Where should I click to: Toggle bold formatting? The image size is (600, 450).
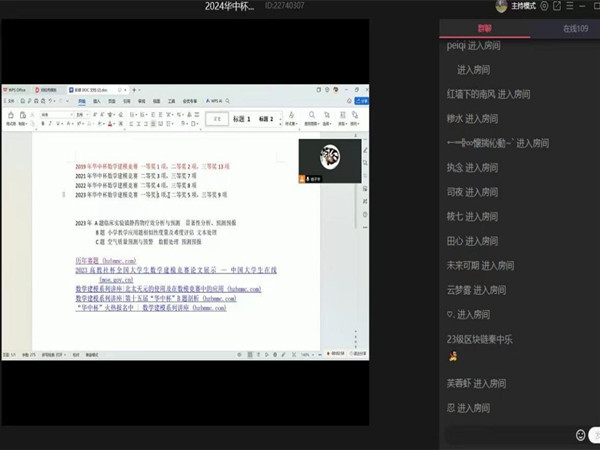[x=43, y=124]
